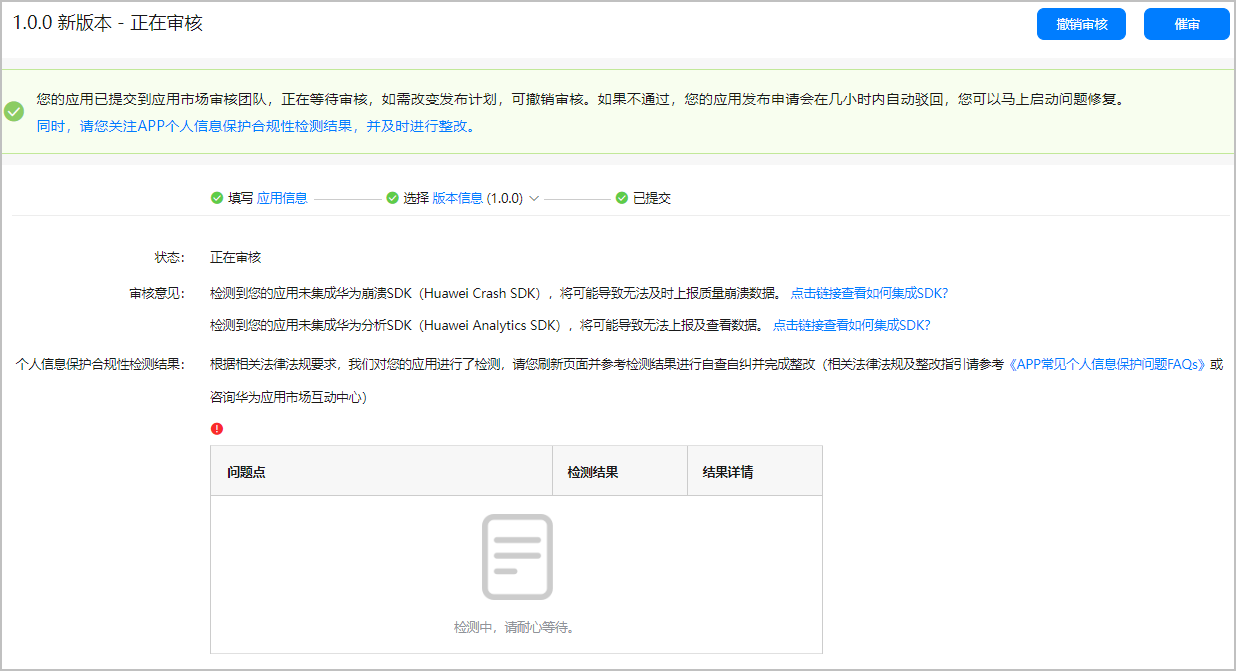Click the document placeholder icon in the results table
The image size is (1236, 671).
coord(516,556)
